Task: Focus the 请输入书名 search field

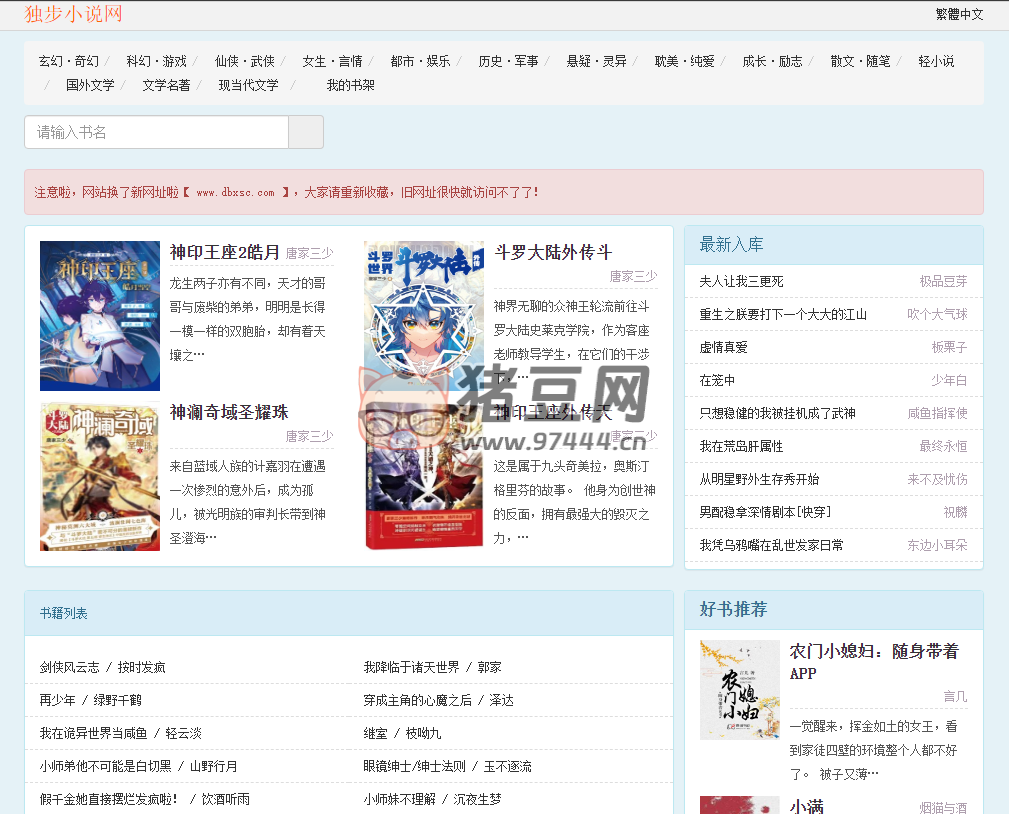Action: coord(156,132)
